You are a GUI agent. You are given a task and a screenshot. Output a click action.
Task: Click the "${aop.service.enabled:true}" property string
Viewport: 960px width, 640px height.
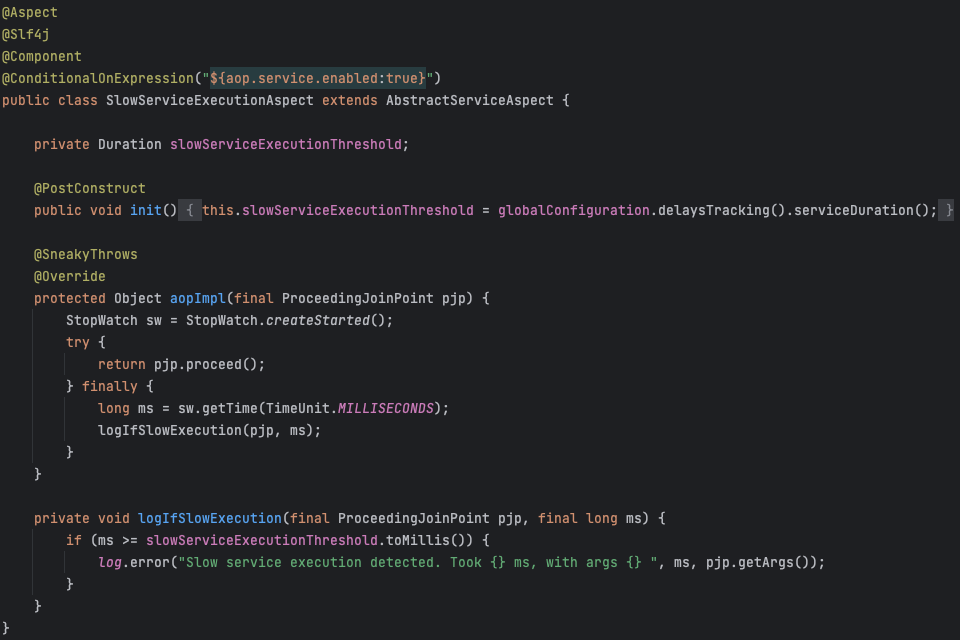click(318, 78)
